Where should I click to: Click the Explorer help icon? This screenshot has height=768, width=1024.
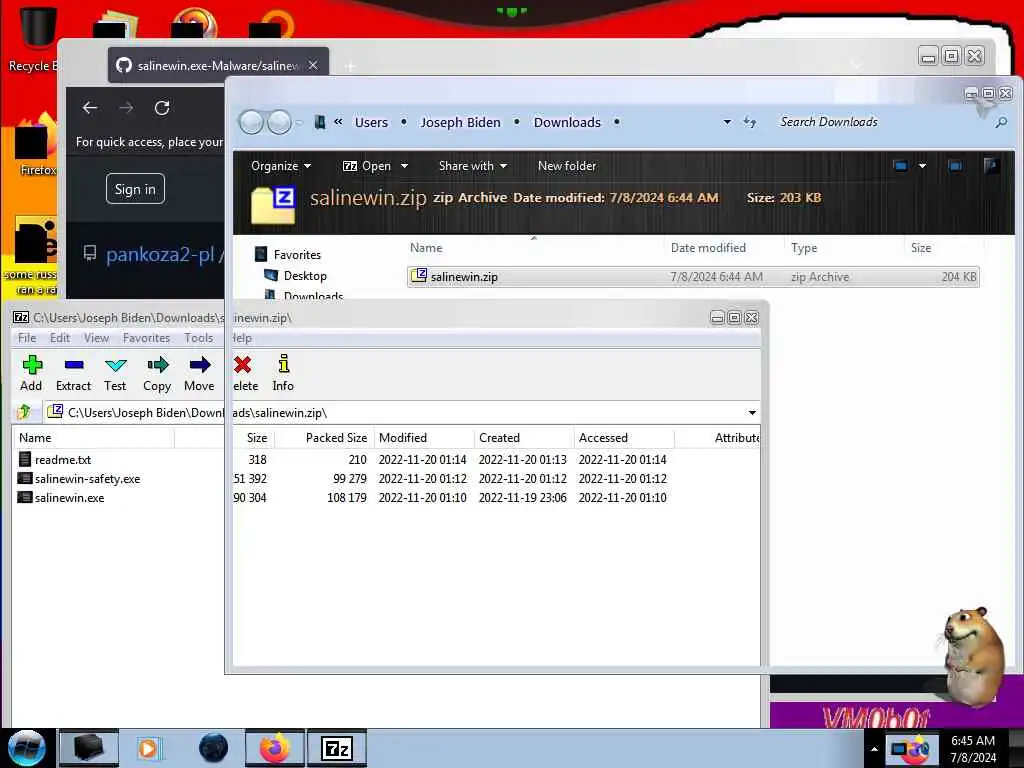point(991,166)
